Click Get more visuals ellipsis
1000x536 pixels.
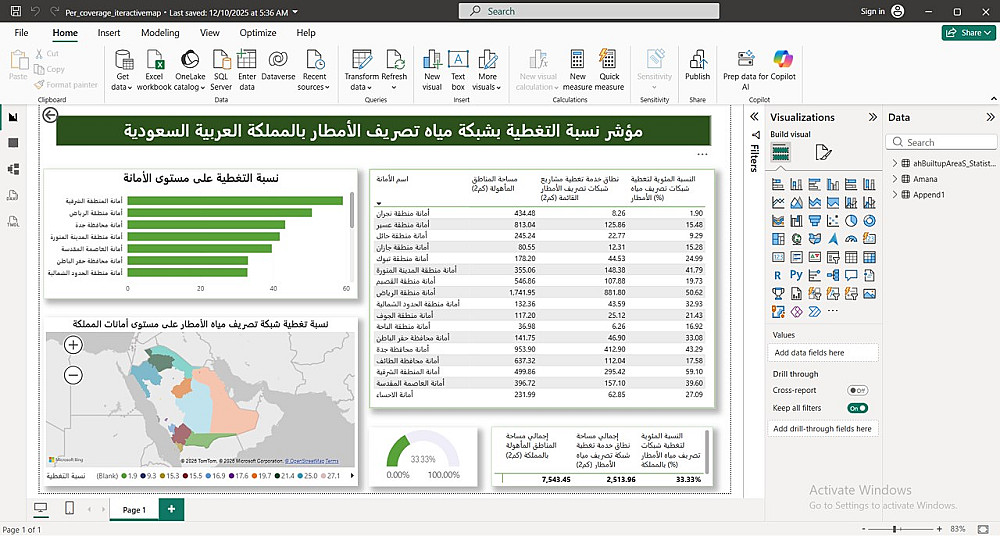[x=833, y=311]
